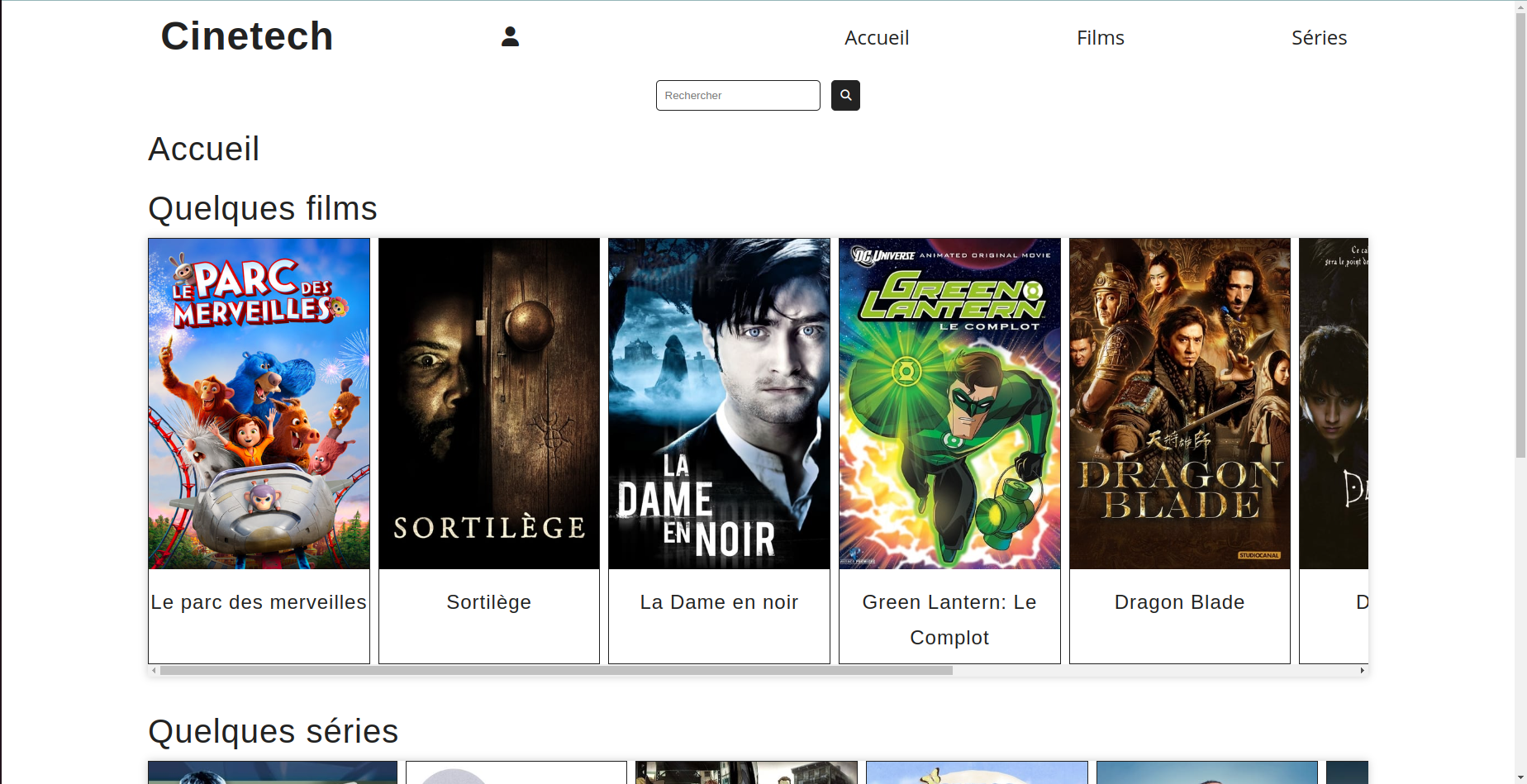This screenshot has height=784, width=1527.
Task: Click the 'Sortilège' title text
Action: (489, 602)
